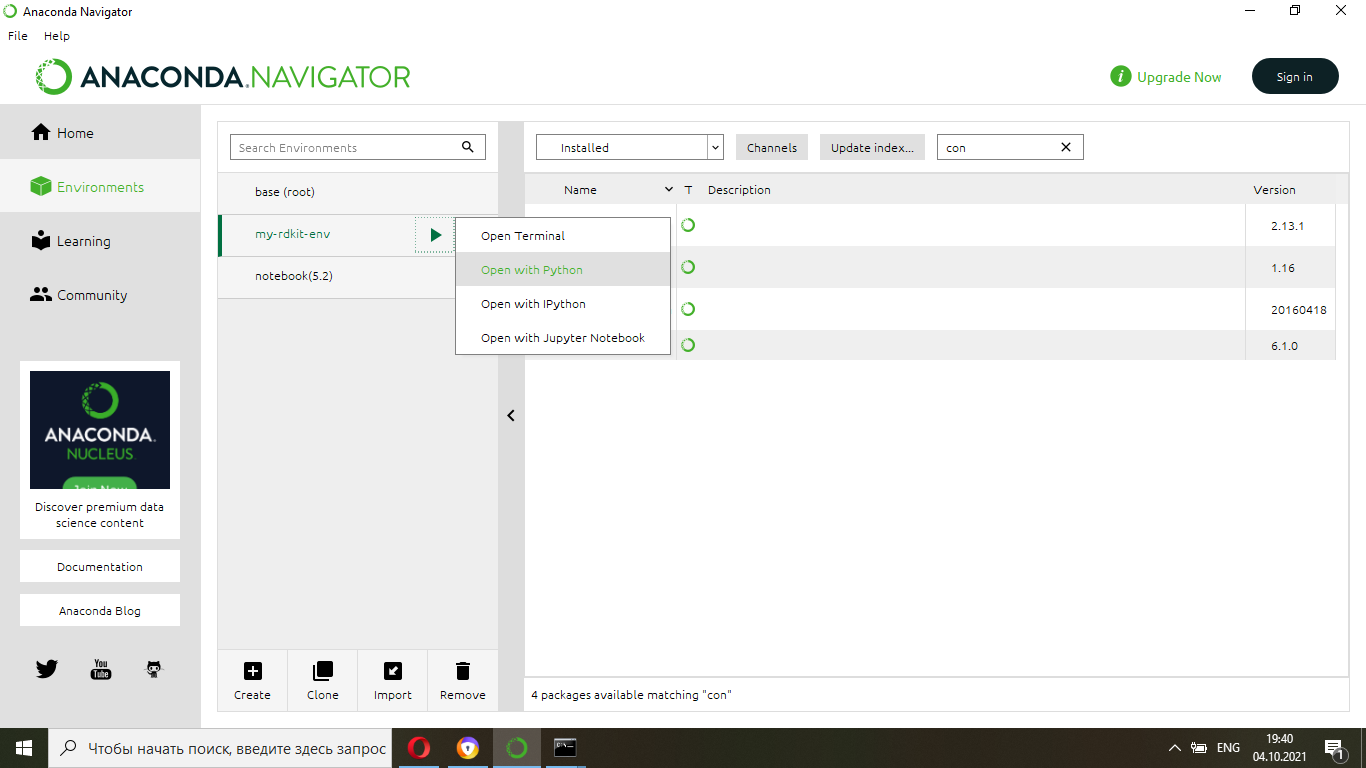Import an environment

coord(393,680)
